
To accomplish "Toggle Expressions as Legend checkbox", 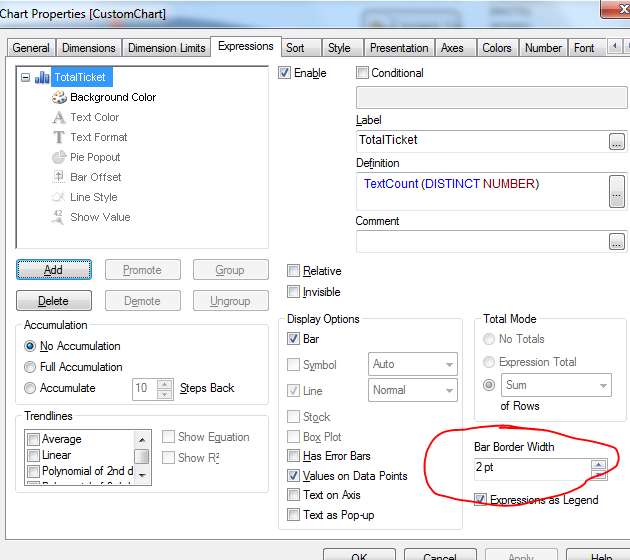I will 481,500.
